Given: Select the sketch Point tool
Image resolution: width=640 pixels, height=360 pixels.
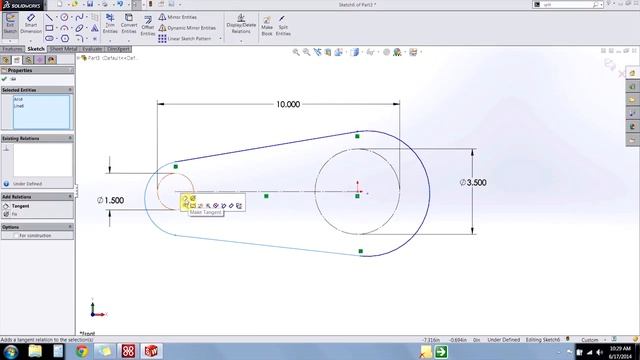Looking at the screenshot, I should pyautogui.click(x=95, y=38).
